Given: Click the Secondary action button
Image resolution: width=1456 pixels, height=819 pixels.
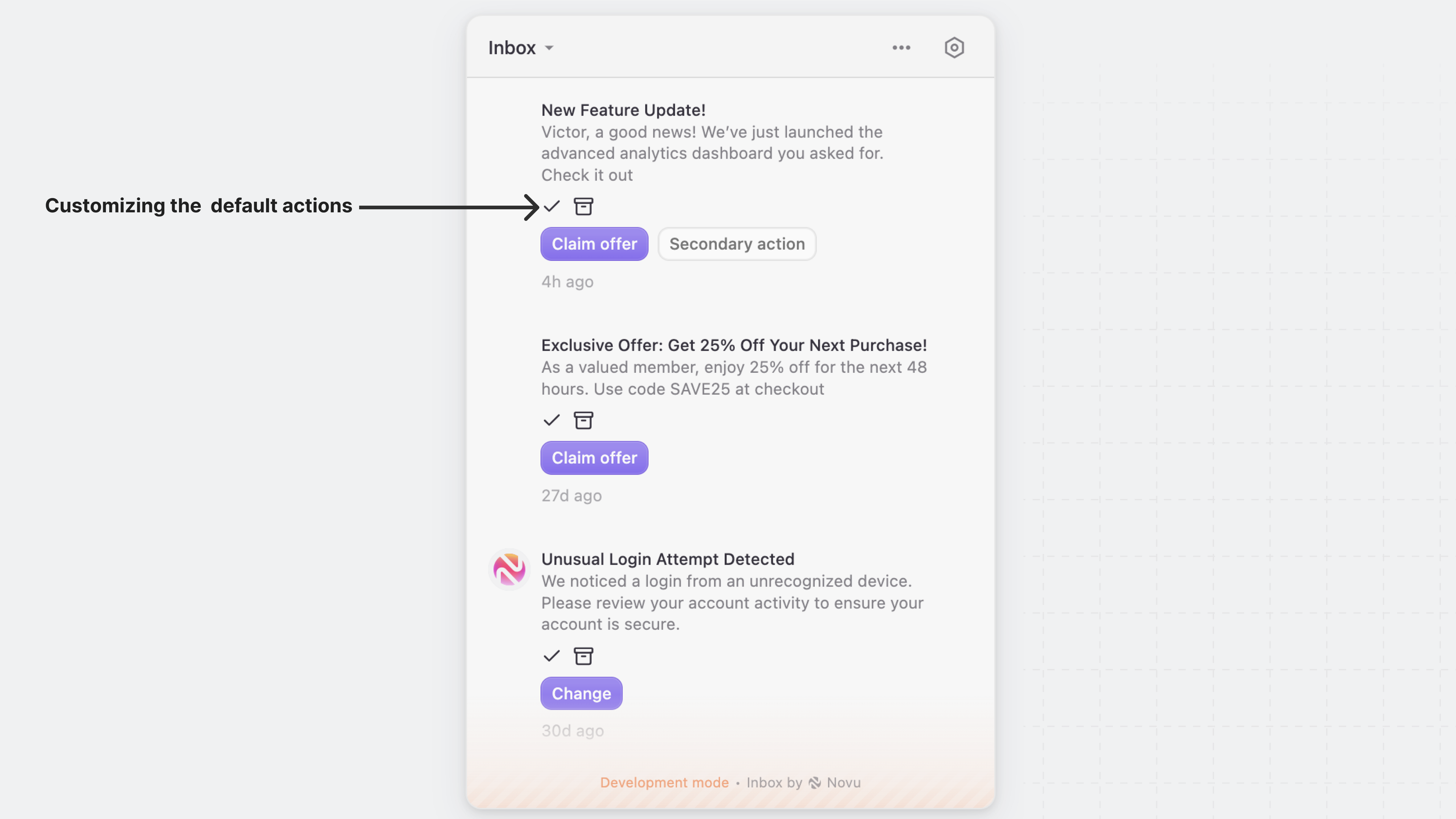Looking at the screenshot, I should click(x=736, y=243).
